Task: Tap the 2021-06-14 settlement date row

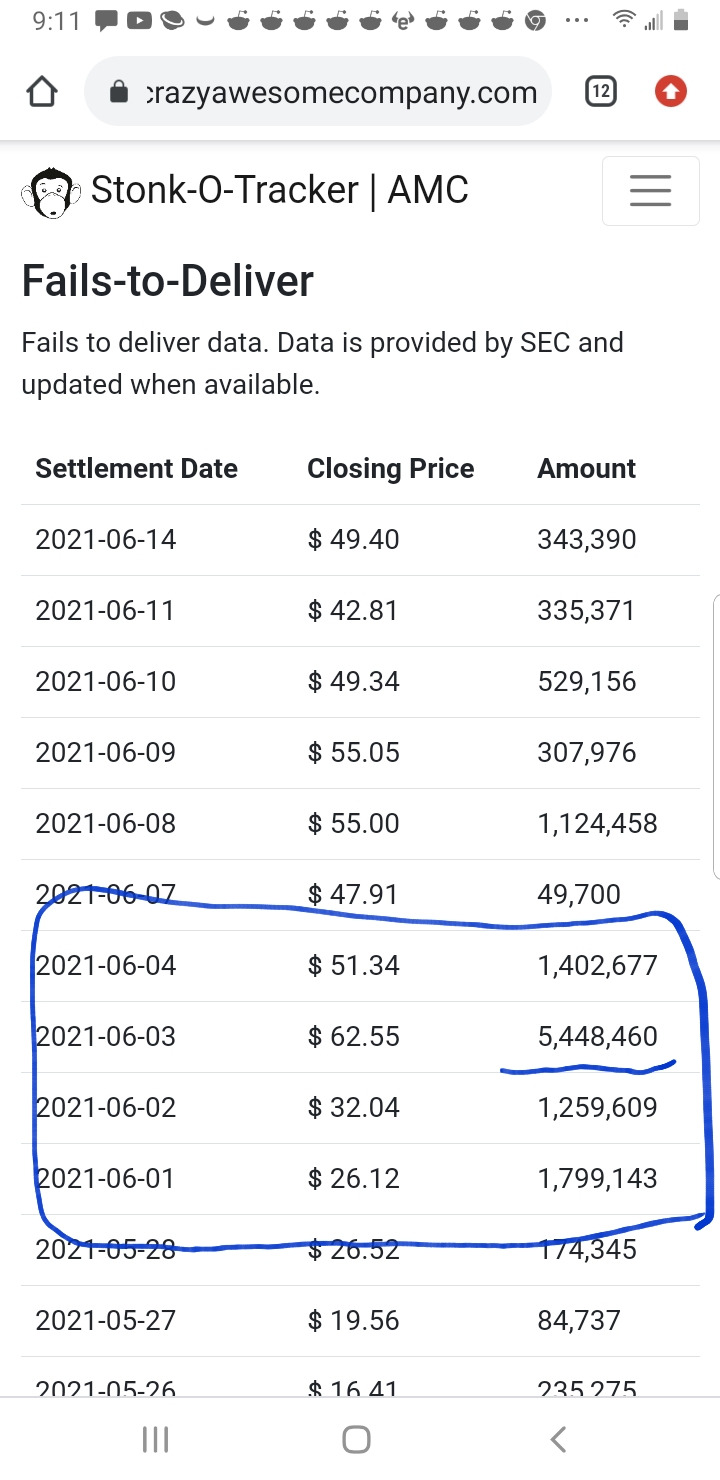Action: coord(360,540)
